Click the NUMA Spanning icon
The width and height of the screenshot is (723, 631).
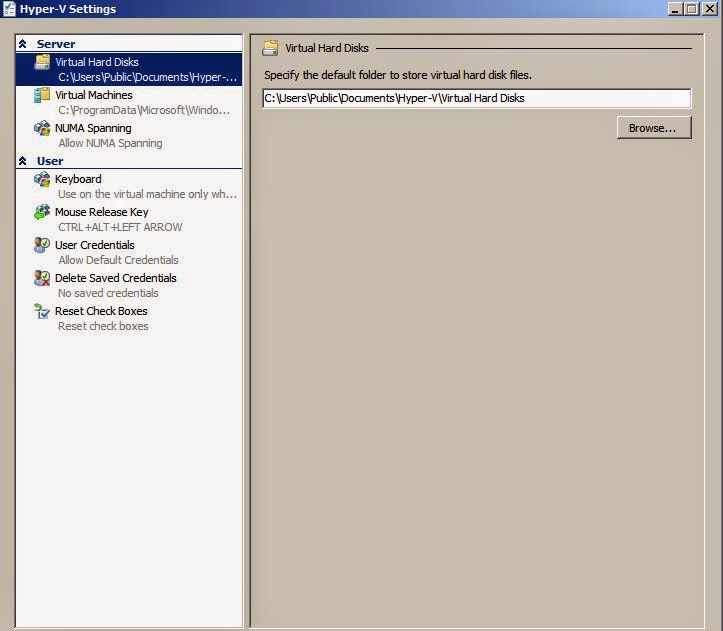coord(42,128)
